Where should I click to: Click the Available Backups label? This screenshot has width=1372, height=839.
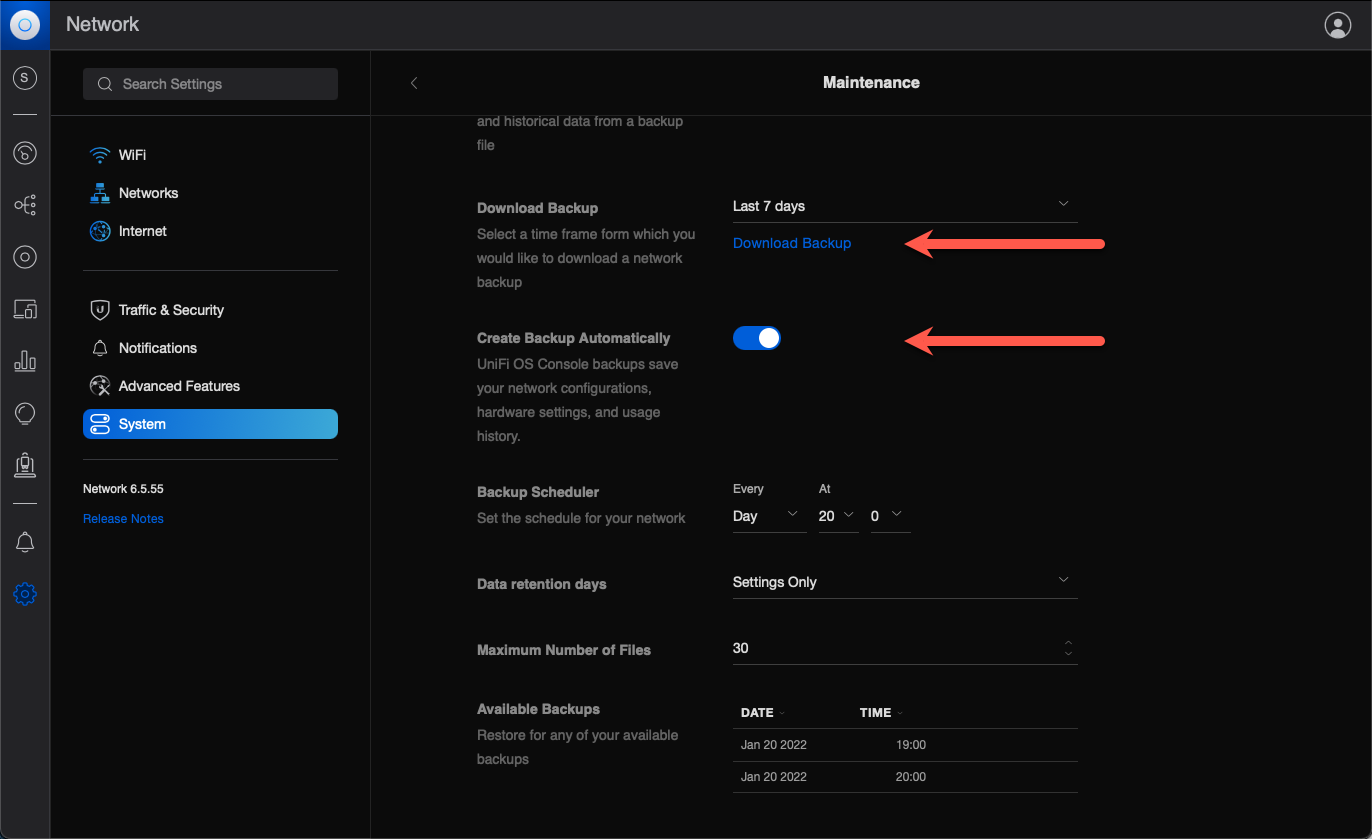pos(538,709)
